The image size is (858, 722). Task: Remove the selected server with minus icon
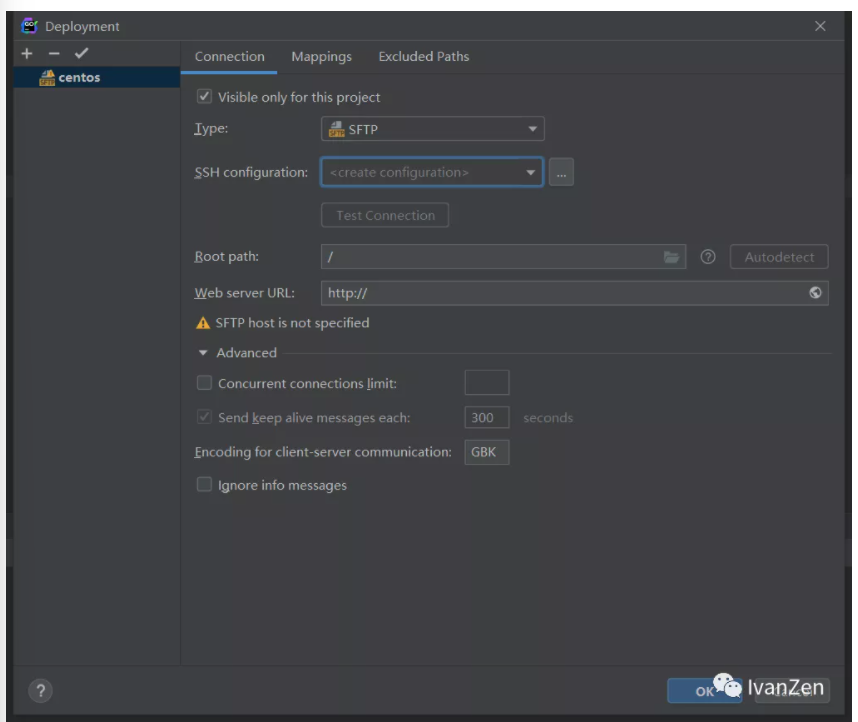point(54,54)
